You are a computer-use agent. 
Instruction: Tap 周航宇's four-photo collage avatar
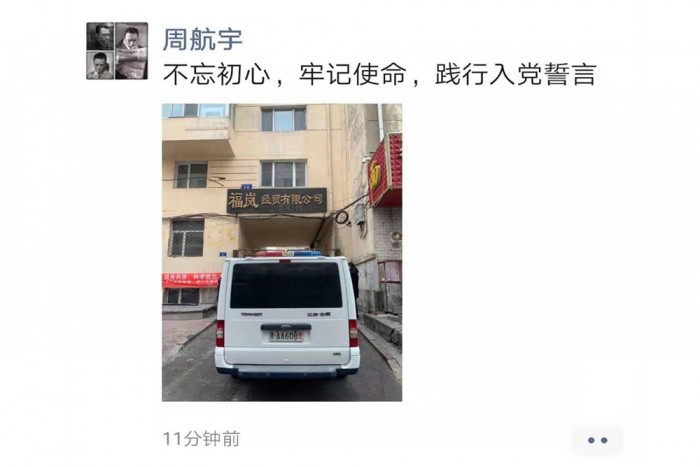(x=117, y=51)
